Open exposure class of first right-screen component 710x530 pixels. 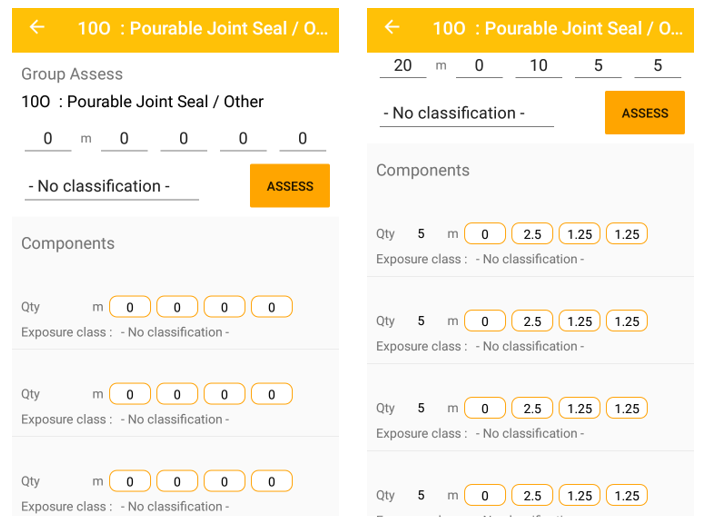(530, 259)
